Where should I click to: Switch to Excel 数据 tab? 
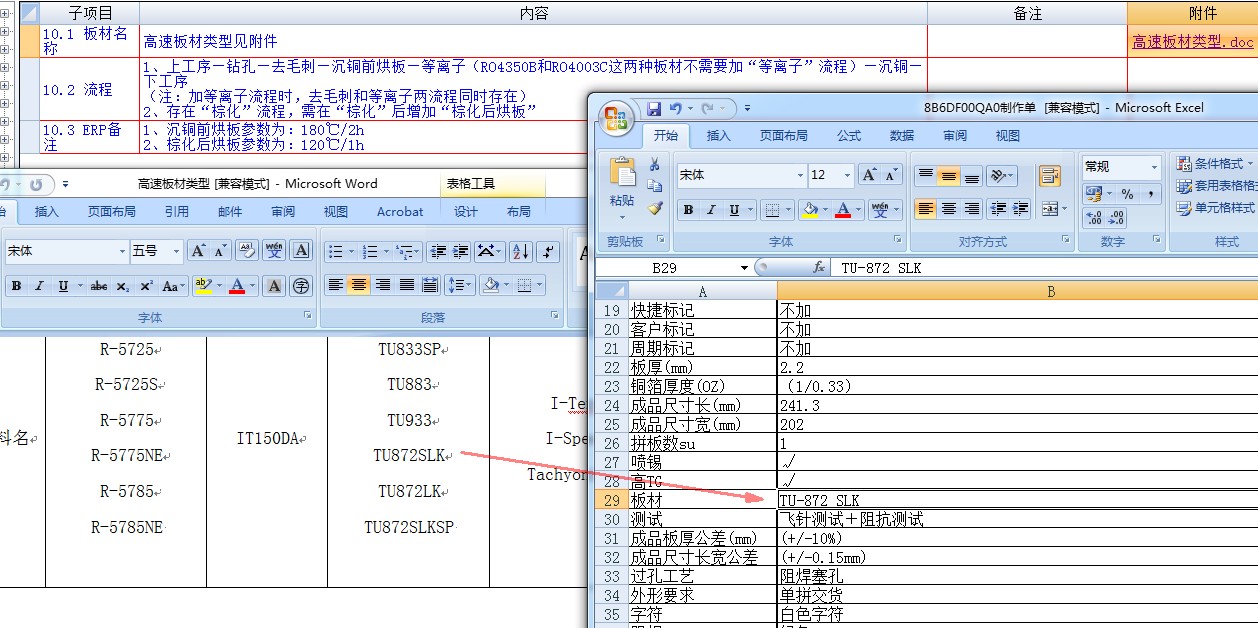pyautogui.click(x=902, y=136)
